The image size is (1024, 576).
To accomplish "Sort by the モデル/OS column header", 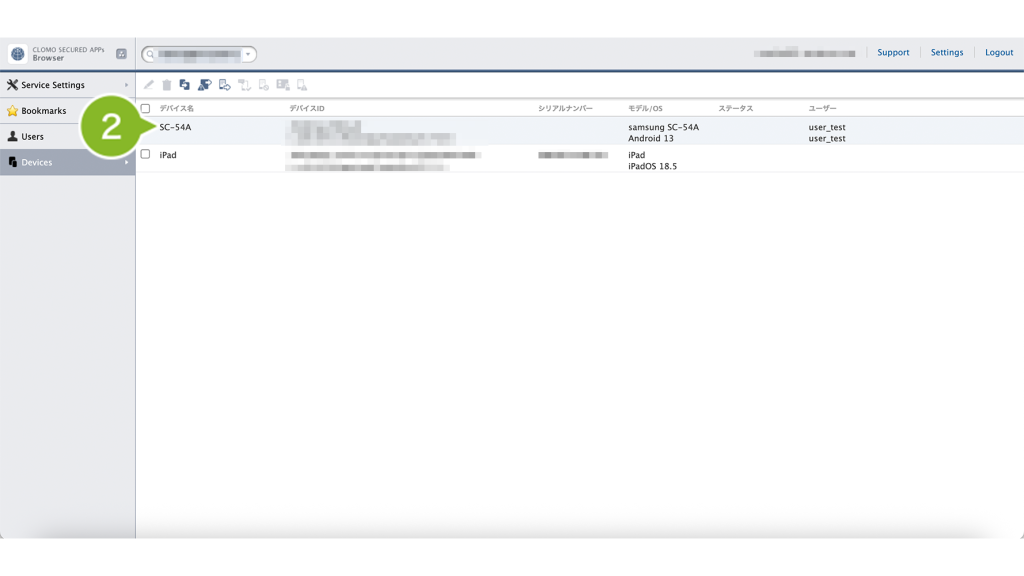I will (645, 108).
